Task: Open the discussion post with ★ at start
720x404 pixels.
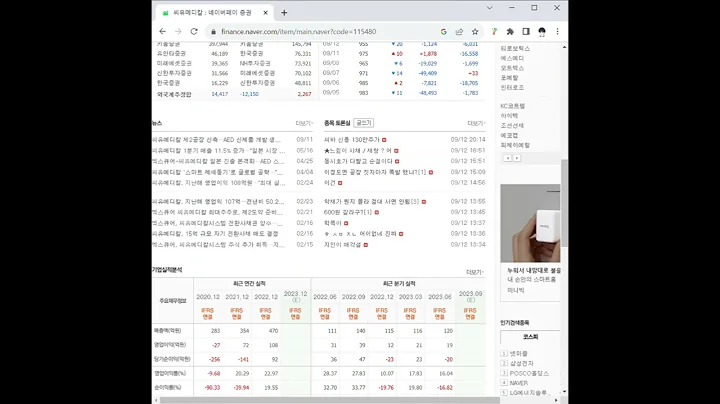Action: (x=358, y=151)
